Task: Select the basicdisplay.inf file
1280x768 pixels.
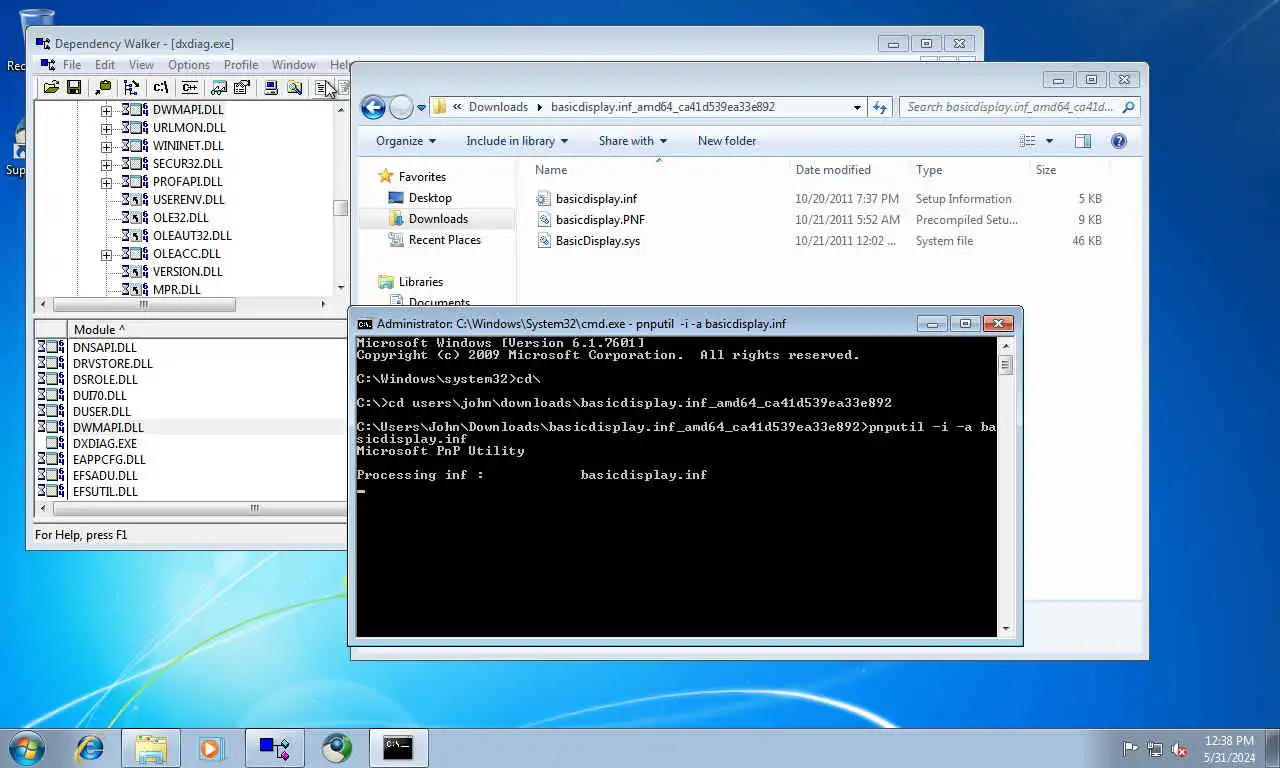Action: (x=596, y=199)
